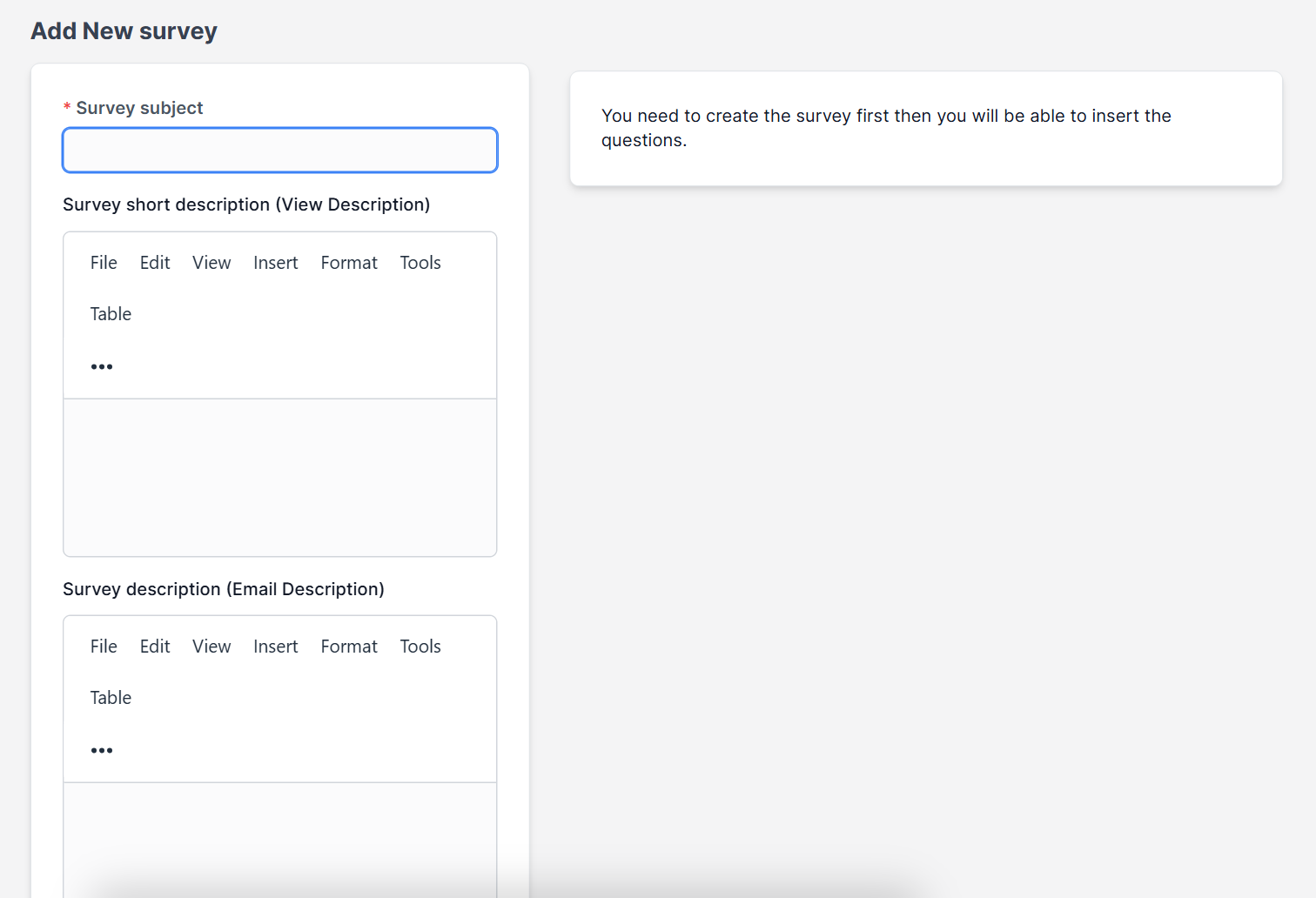Open Format menu in View Description editor
This screenshot has width=1316, height=898.
point(349,263)
